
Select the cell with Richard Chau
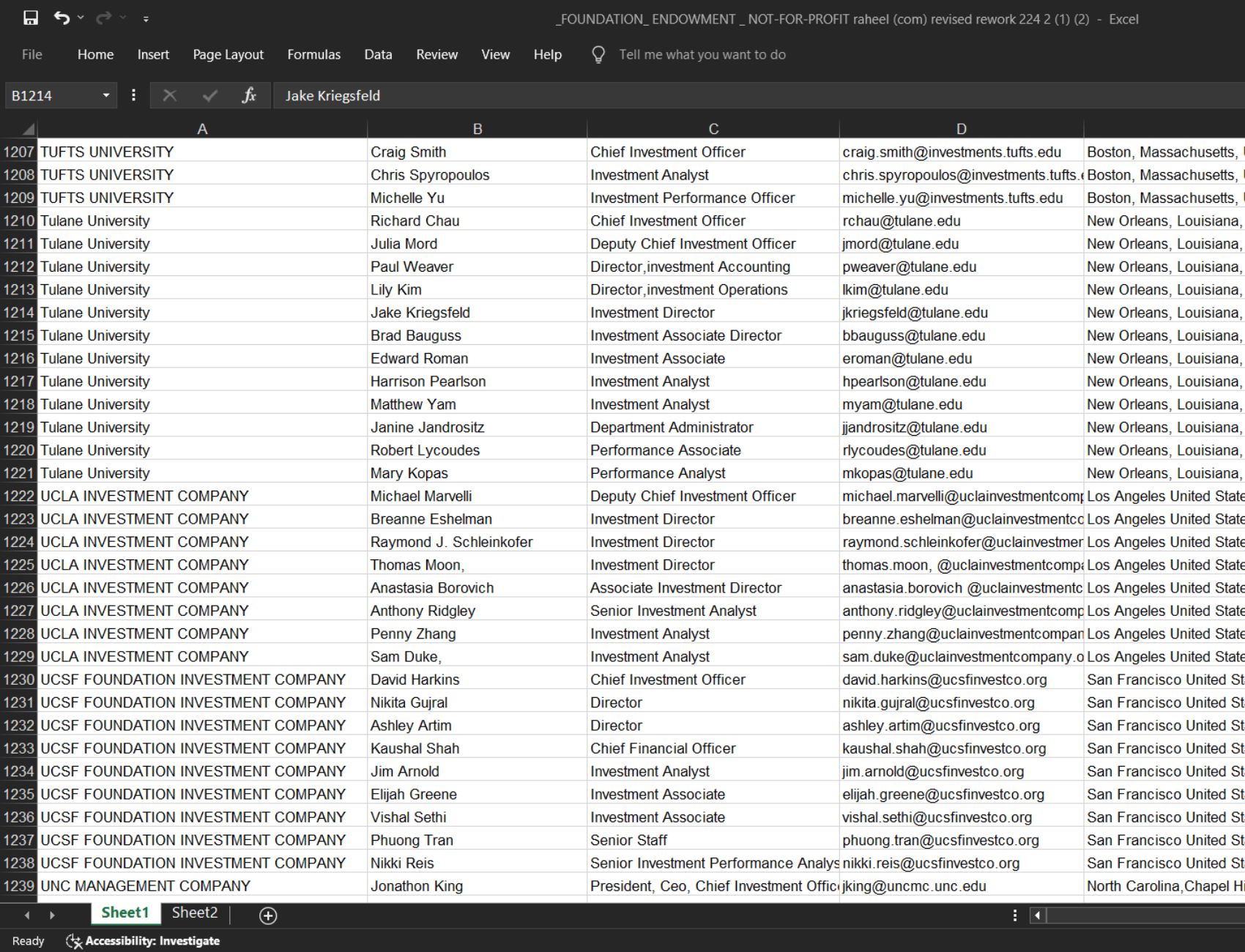point(477,220)
